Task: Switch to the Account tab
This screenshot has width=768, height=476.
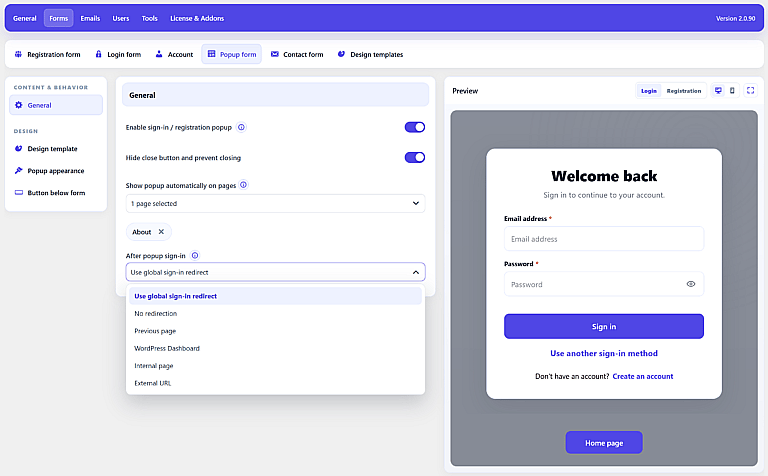Action: point(174,54)
